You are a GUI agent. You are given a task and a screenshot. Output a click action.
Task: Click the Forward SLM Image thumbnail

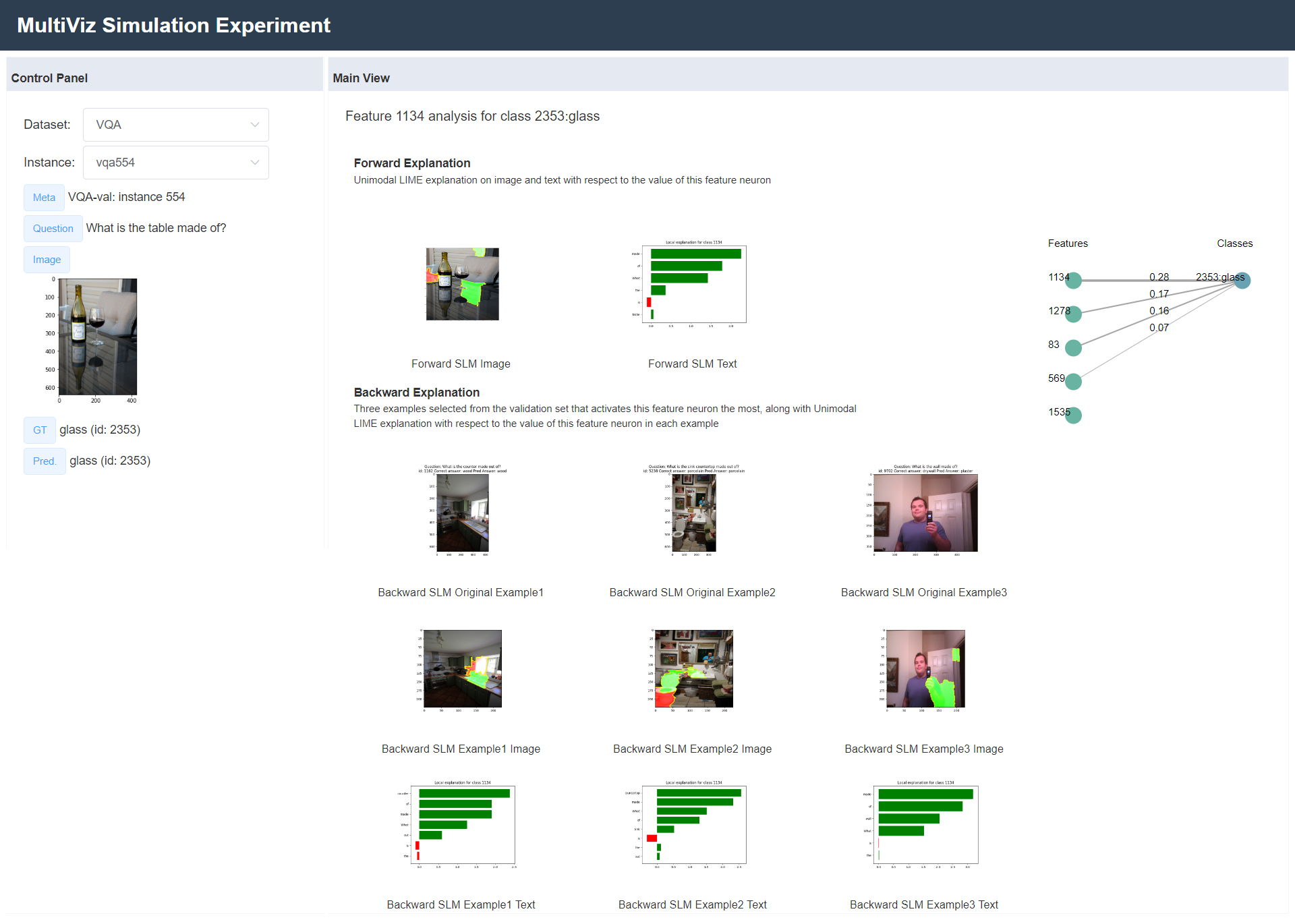point(462,284)
